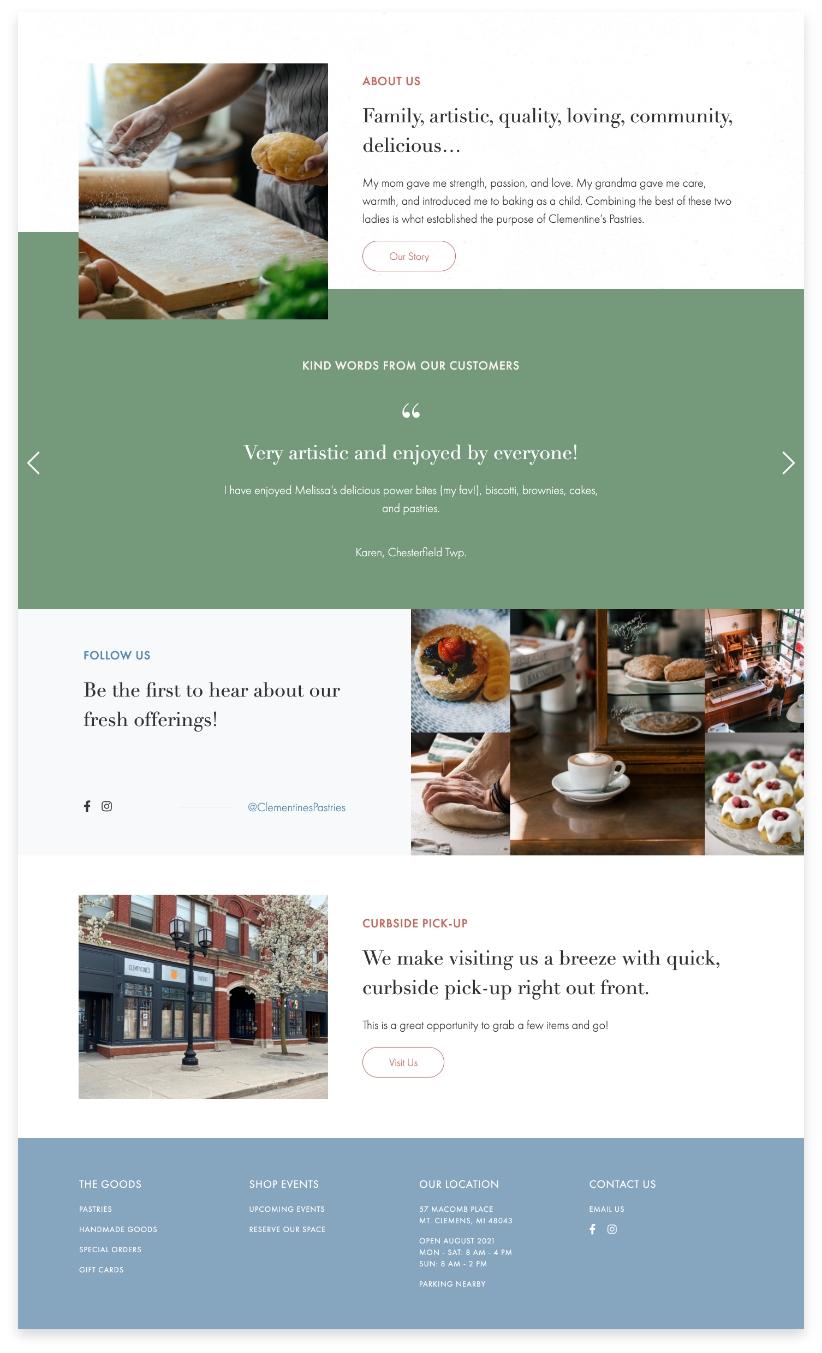Open the raspberry mini cakes photo
Screen dimensions: 822x1353
[755, 794]
